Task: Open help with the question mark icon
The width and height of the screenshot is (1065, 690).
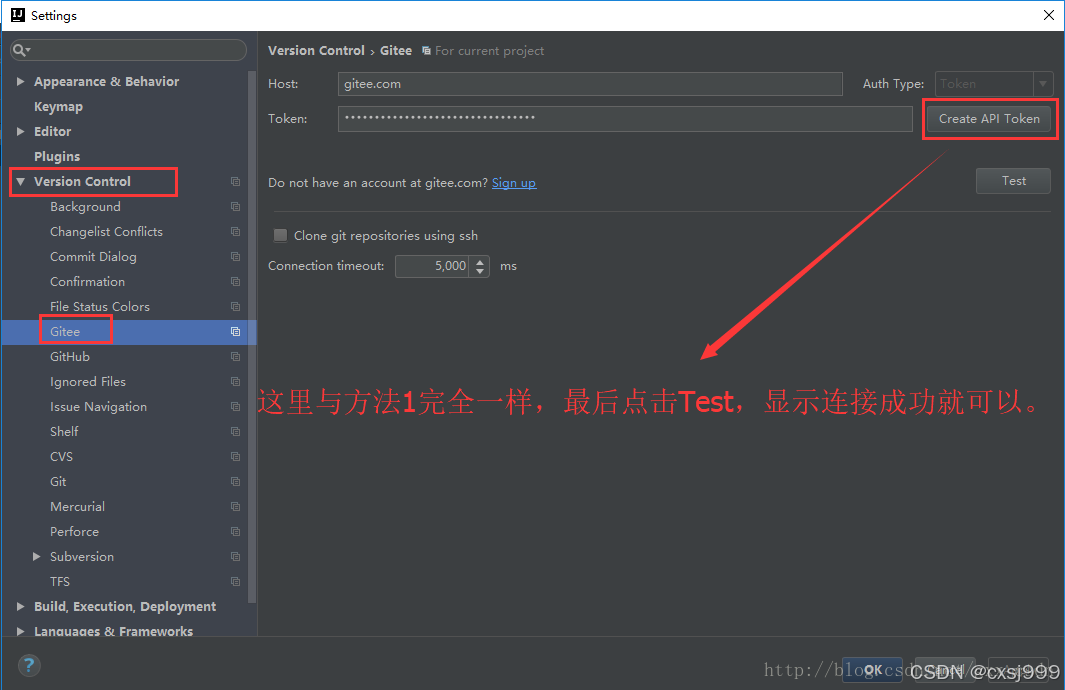Action: click(29, 666)
